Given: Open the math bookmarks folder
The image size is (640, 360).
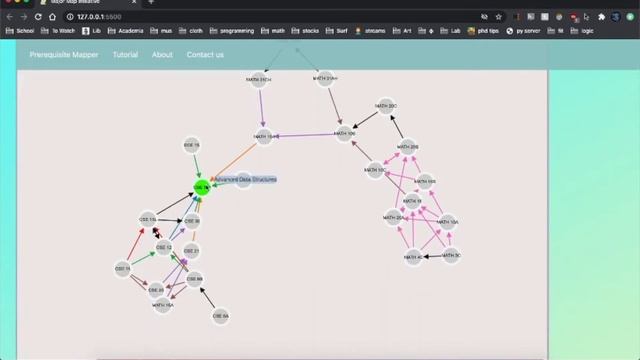Looking at the screenshot, I should click(273, 31).
